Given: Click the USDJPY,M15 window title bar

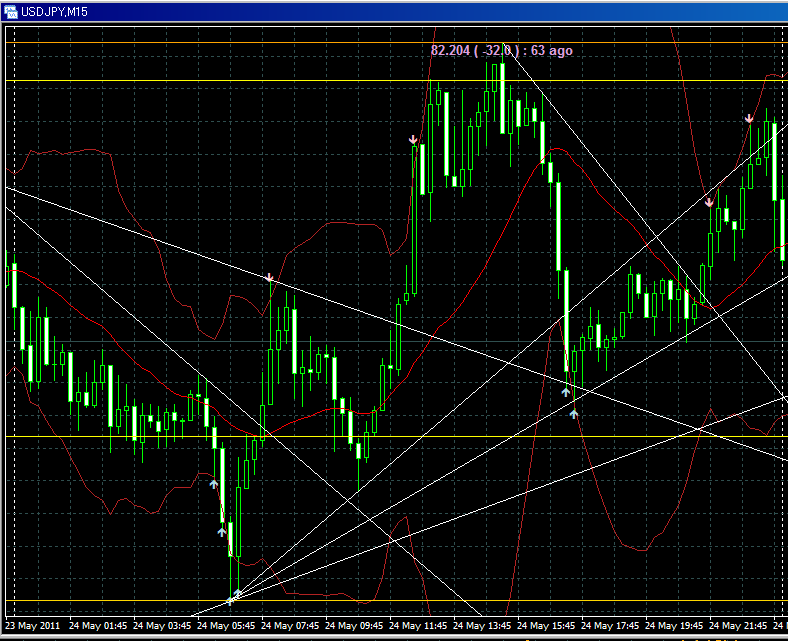Looking at the screenshot, I should point(300,9).
